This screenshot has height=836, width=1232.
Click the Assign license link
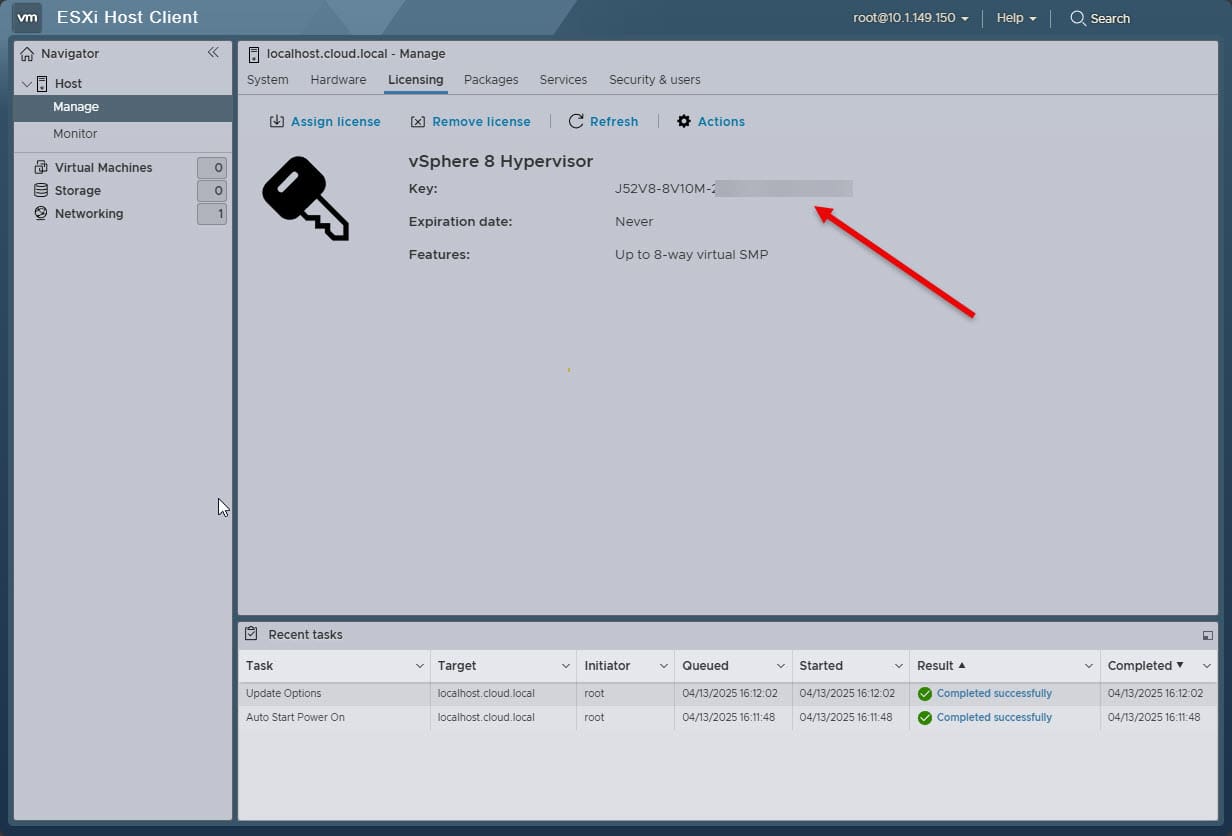[x=336, y=121]
